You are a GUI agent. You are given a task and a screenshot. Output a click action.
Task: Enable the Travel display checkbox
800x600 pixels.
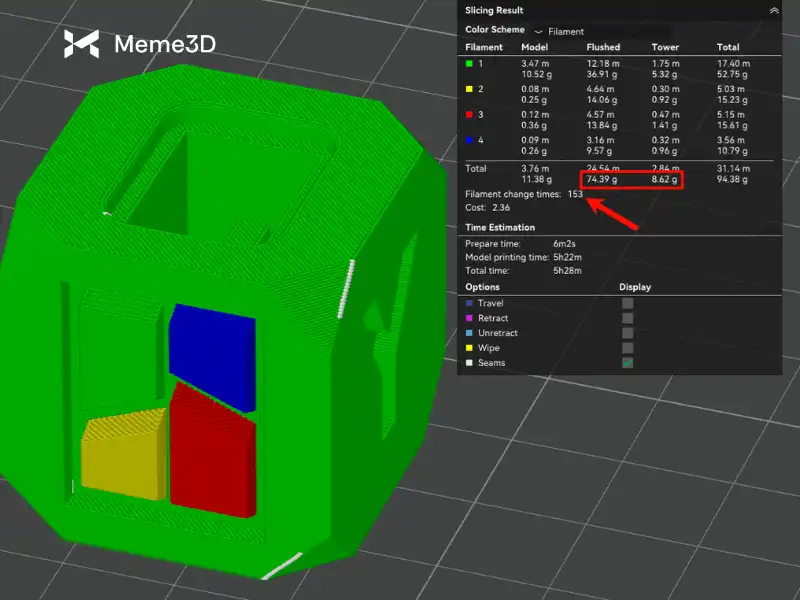(x=627, y=303)
